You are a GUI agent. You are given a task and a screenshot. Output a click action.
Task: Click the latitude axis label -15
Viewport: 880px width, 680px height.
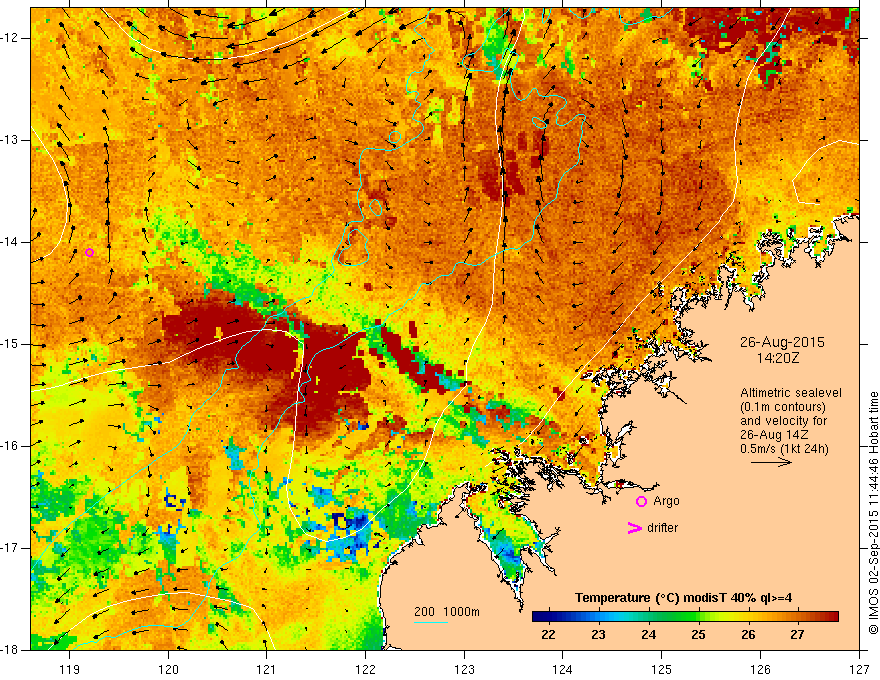(x=10, y=344)
